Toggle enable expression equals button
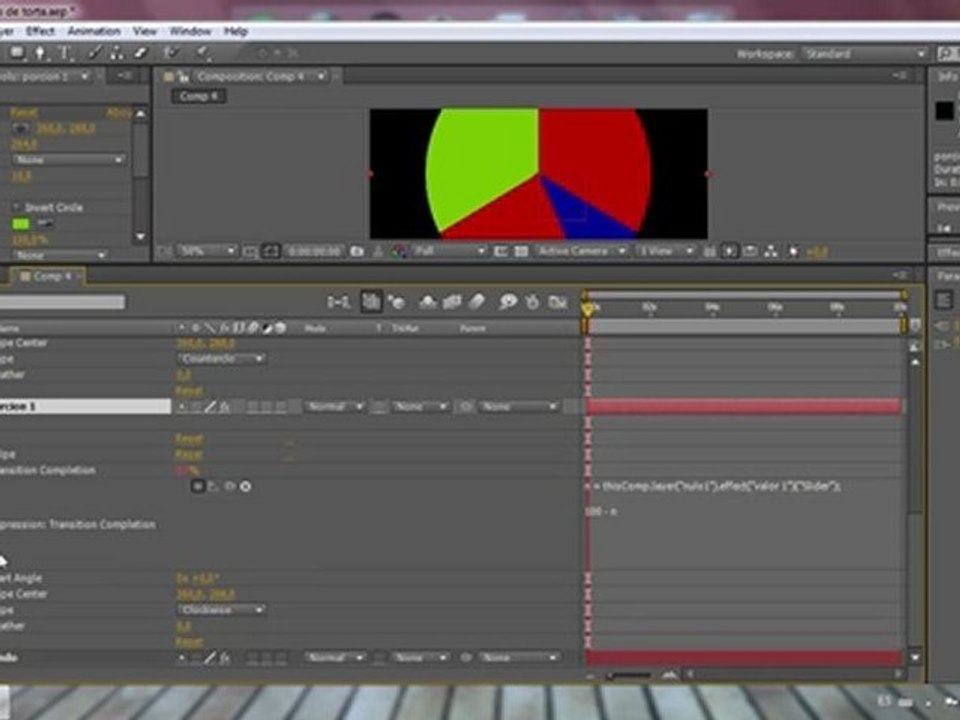This screenshot has height=720, width=960. tap(197, 486)
